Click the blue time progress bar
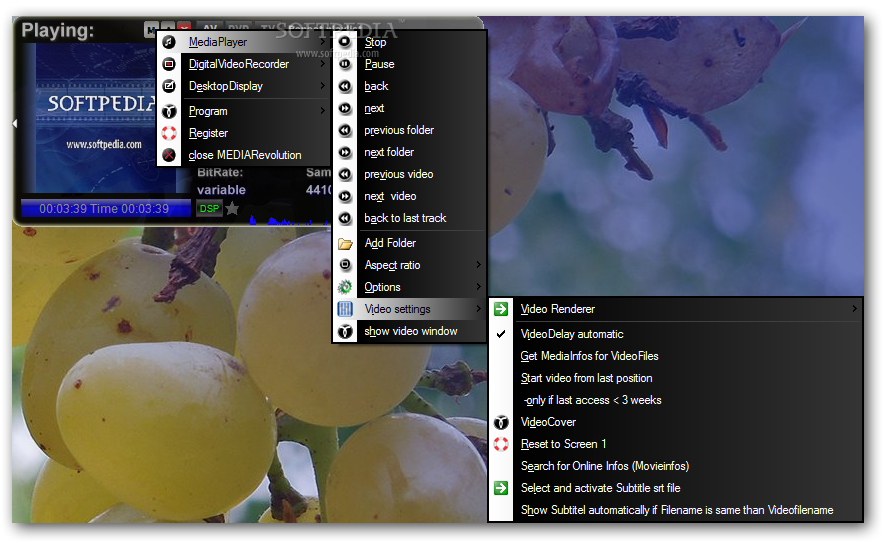Viewport: 884px width, 543px height. (106, 209)
